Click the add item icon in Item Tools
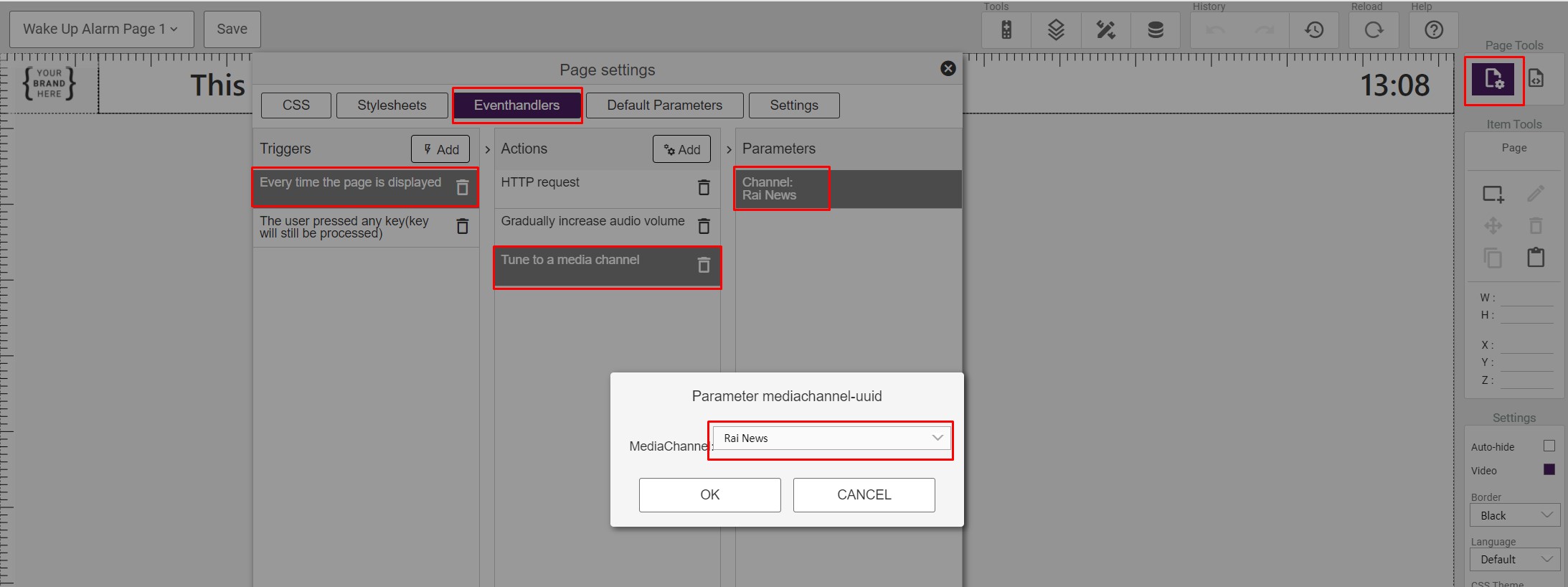This screenshot has width=1568, height=587. pyautogui.click(x=1493, y=194)
